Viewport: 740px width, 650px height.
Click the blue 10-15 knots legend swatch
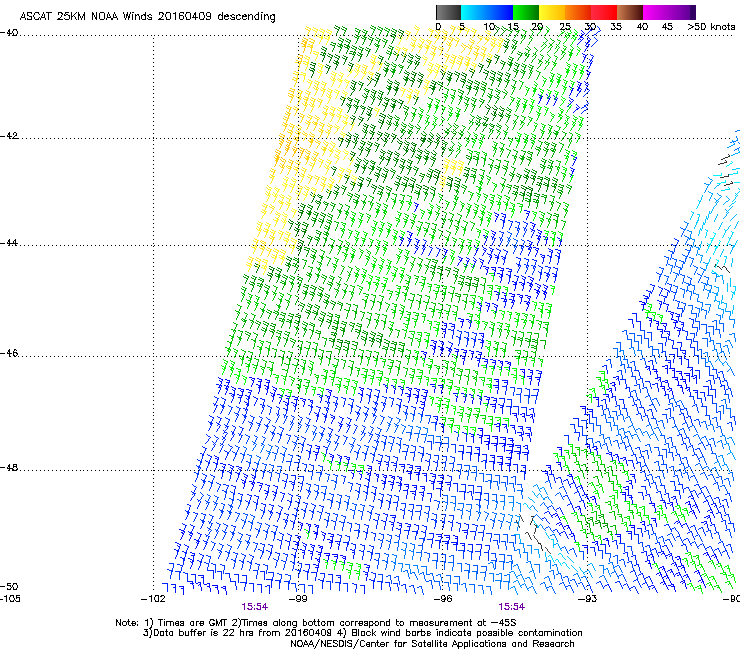point(500,12)
